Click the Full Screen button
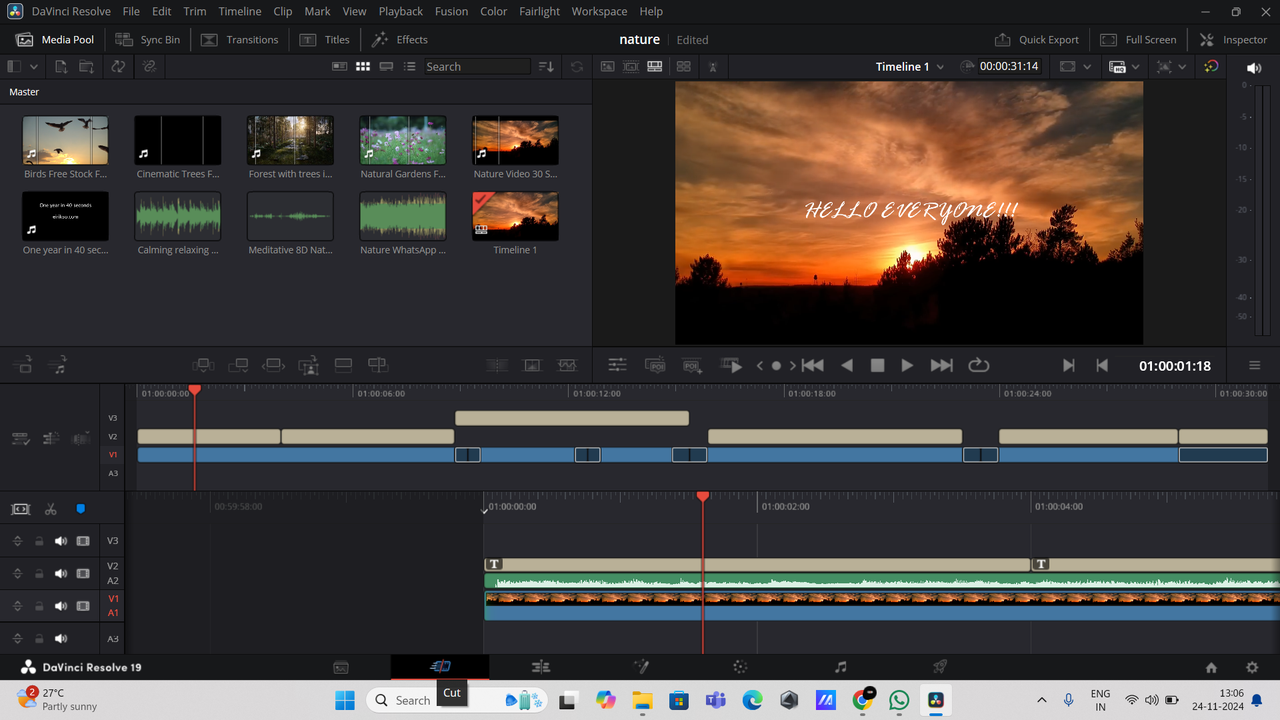This screenshot has width=1280, height=720. [1139, 40]
